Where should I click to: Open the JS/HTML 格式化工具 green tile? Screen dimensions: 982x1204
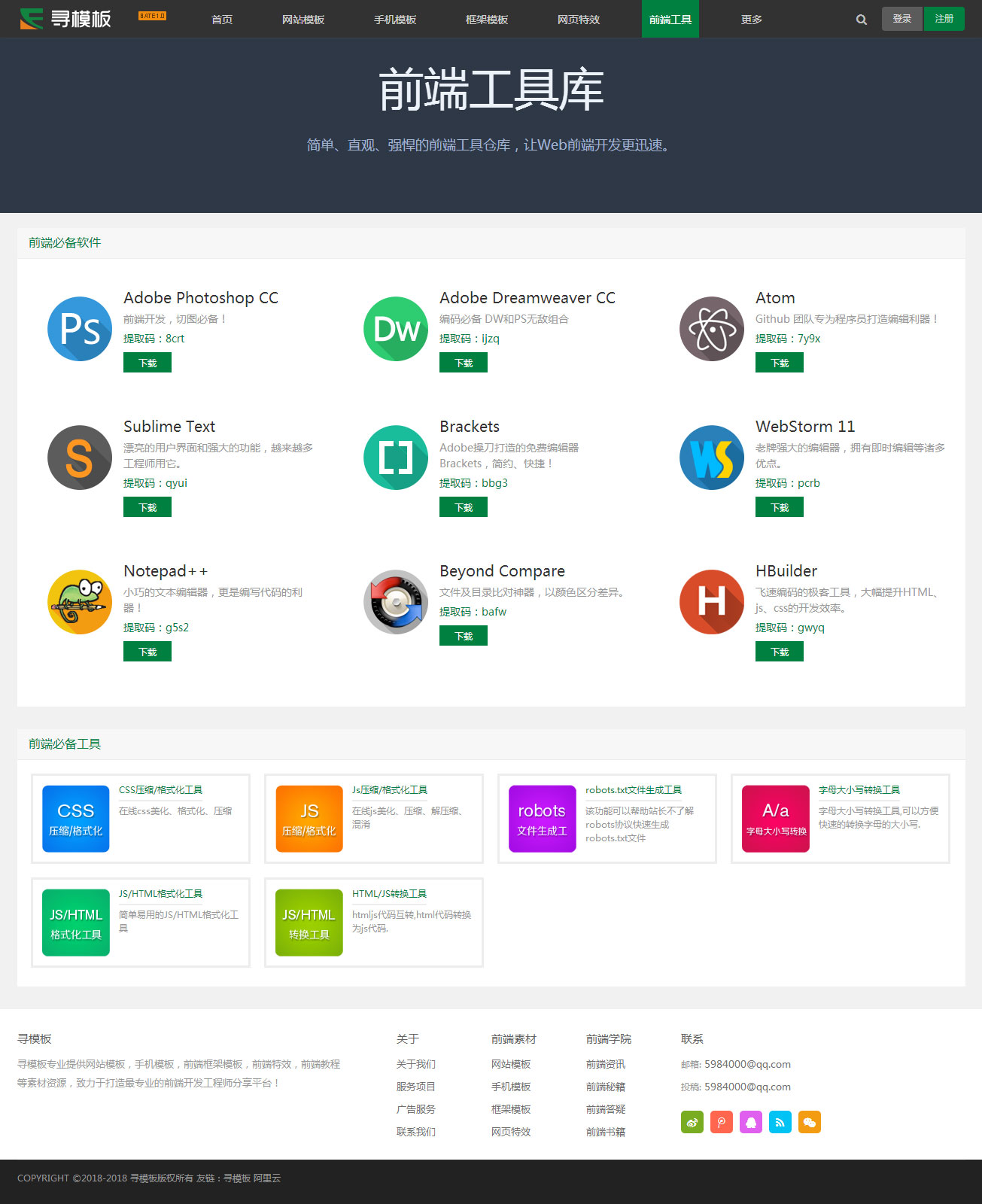click(76, 923)
